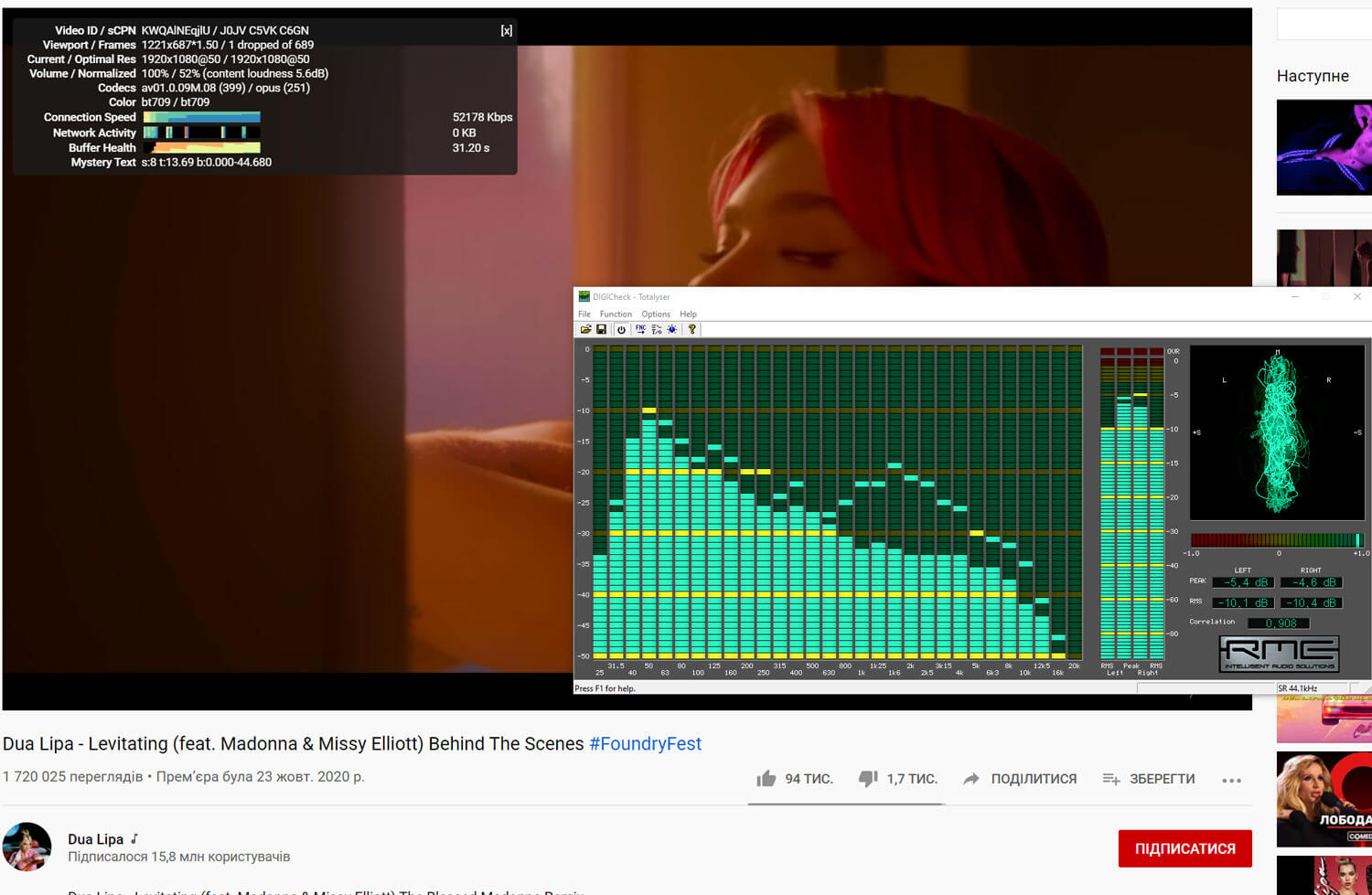Click the RME logo in DIGICheck
This screenshot has width=1372, height=895.
pyautogui.click(x=1279, y=654)
